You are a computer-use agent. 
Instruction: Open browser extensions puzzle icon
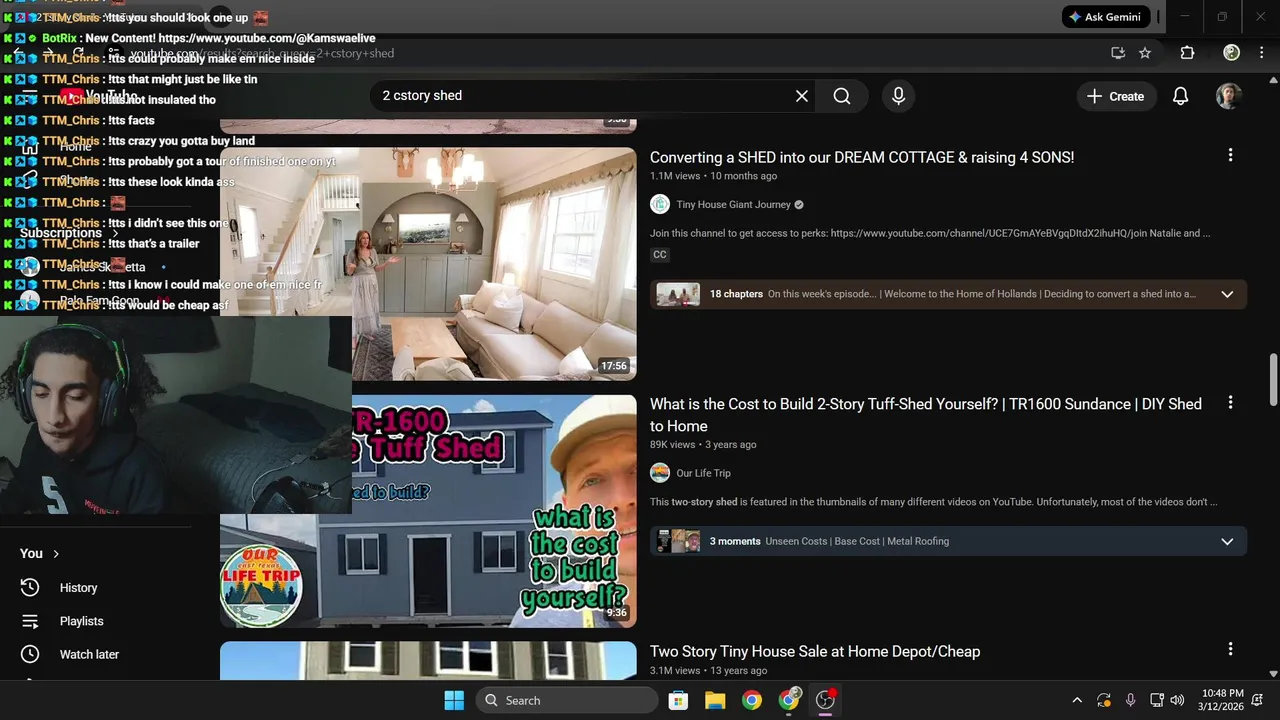tap(1187, 53)
